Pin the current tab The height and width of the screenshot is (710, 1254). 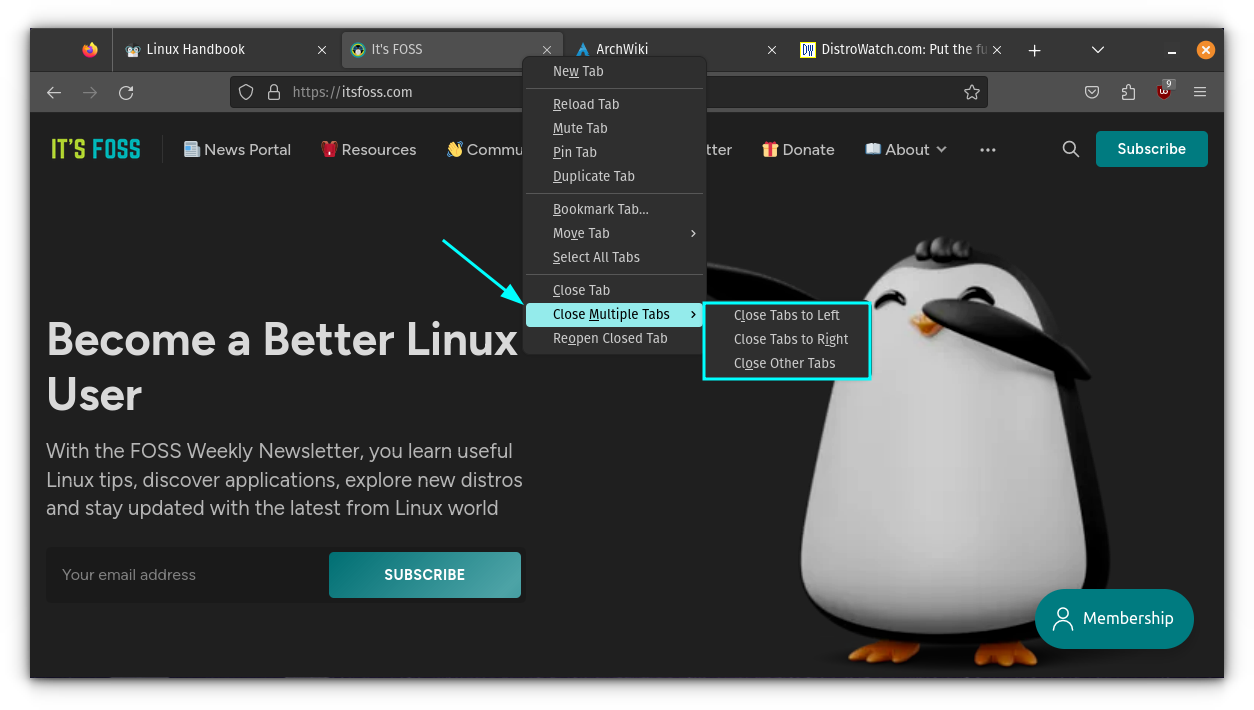coord(574,152)
